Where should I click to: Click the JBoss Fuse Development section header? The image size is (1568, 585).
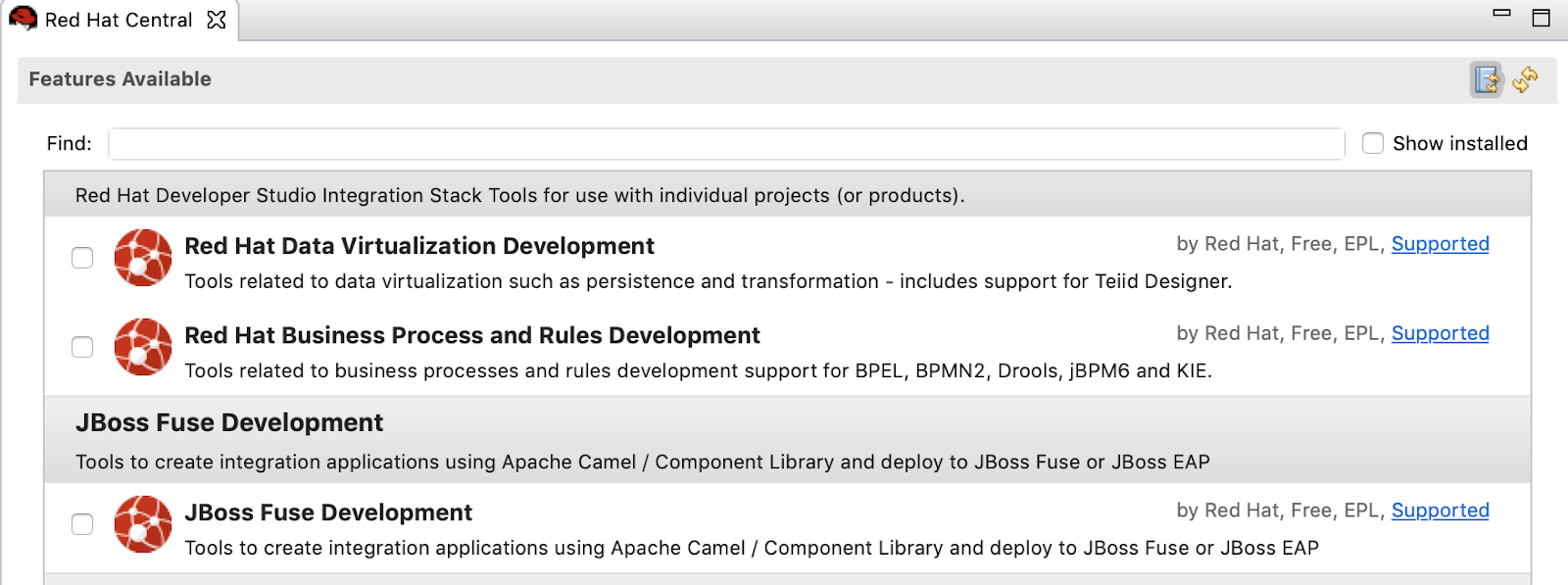(229, 422)
